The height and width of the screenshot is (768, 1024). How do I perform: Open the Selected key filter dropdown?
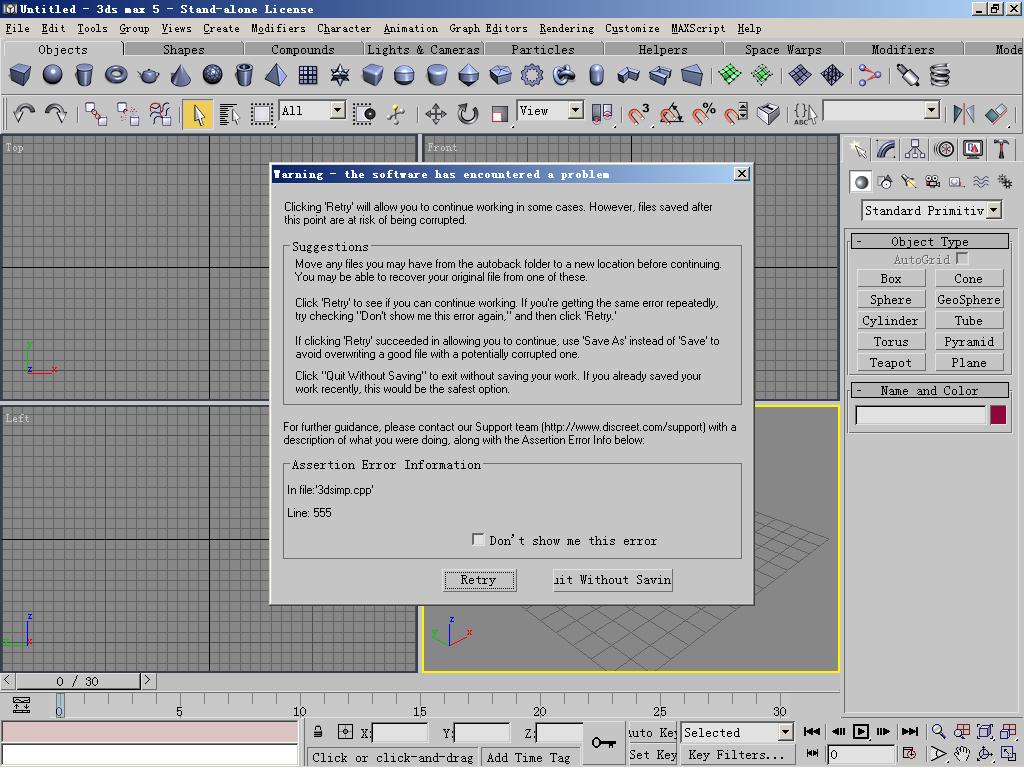786,732
